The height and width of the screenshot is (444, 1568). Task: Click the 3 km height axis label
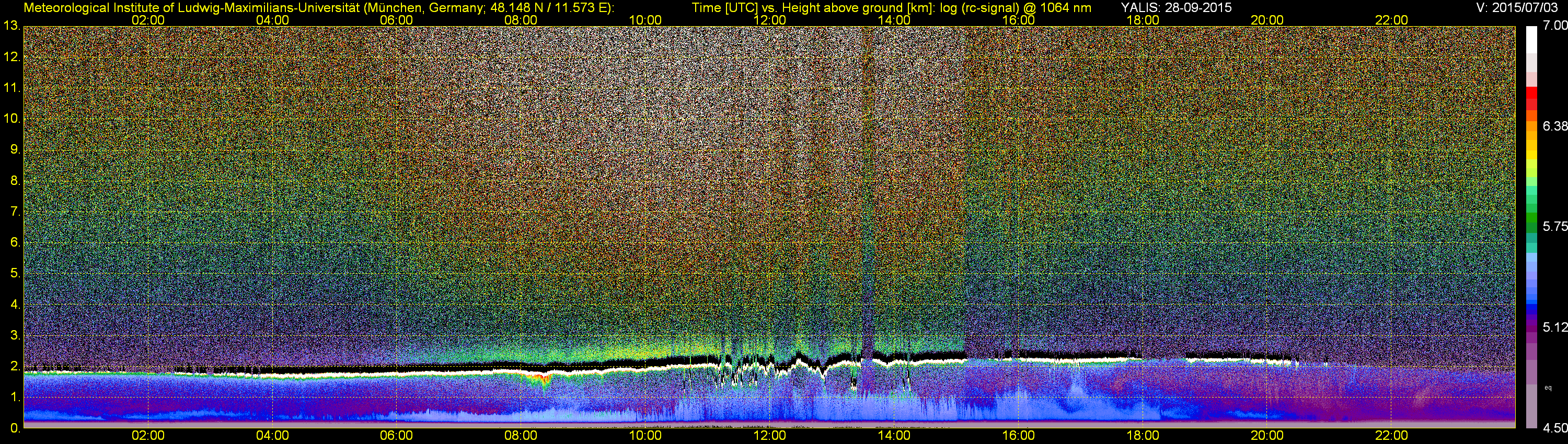pos(15,335)
